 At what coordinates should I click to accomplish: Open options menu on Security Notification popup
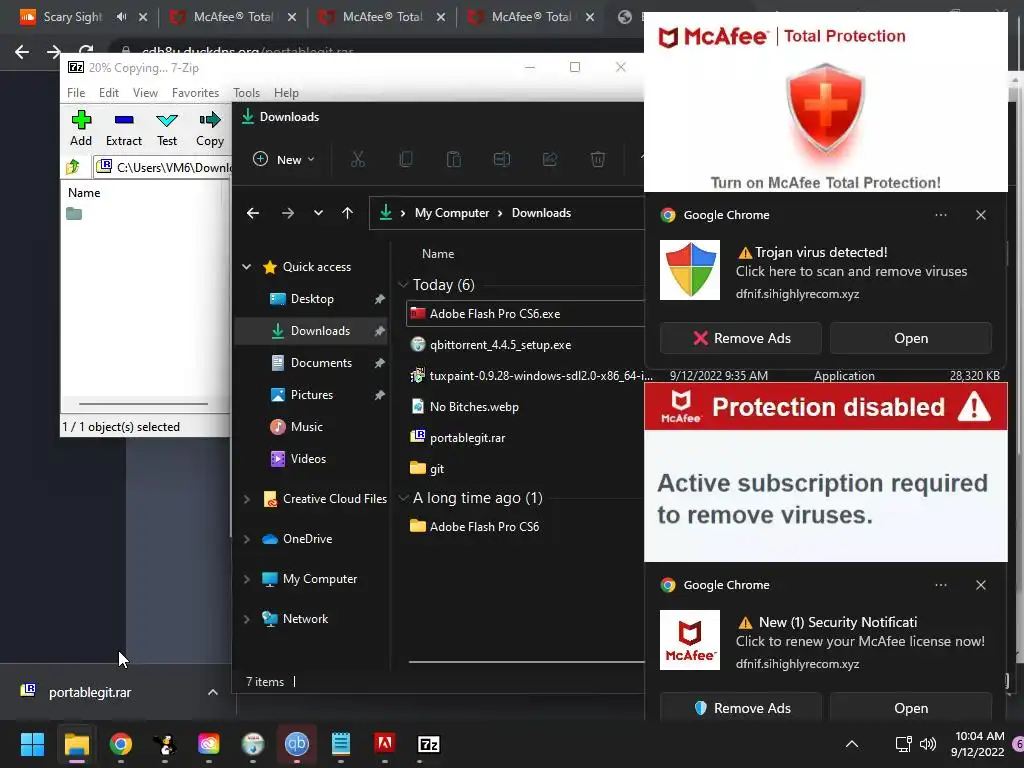(940, 585)
